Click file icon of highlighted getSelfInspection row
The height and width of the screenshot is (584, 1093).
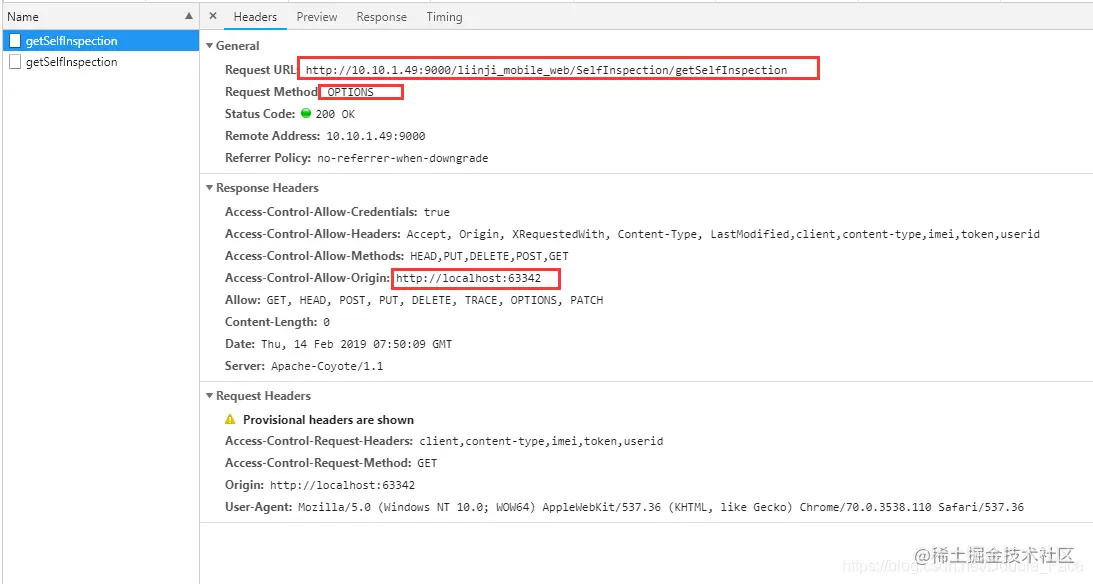coord(15,40)
